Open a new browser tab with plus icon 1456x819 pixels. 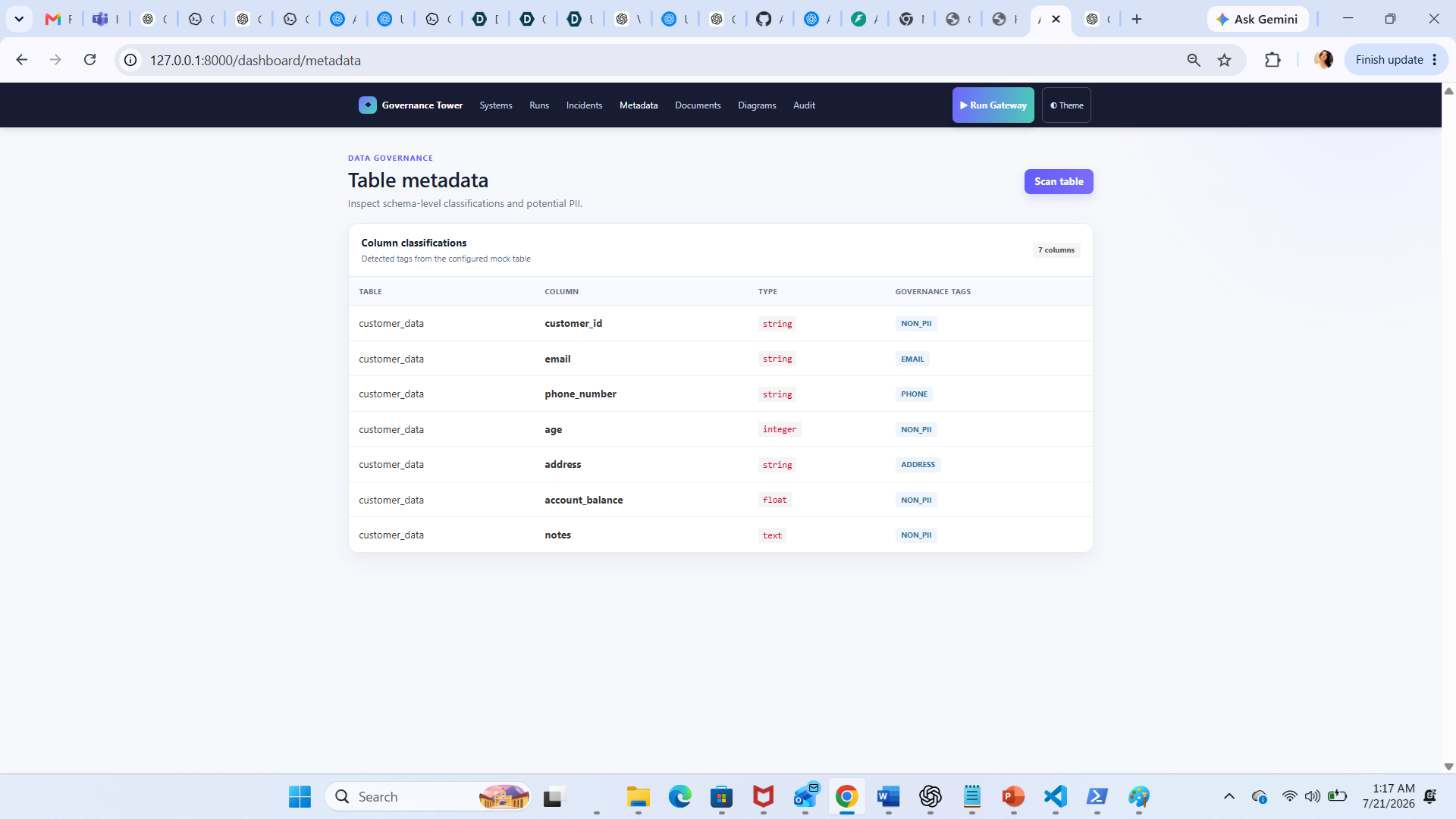click(x=1137, y=19)
